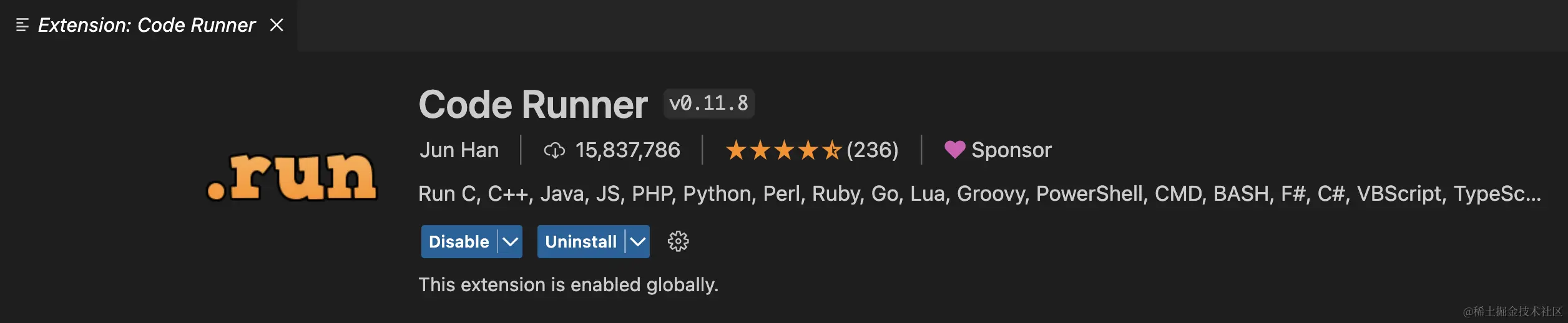Click the first orange rating star

point(737,150)
